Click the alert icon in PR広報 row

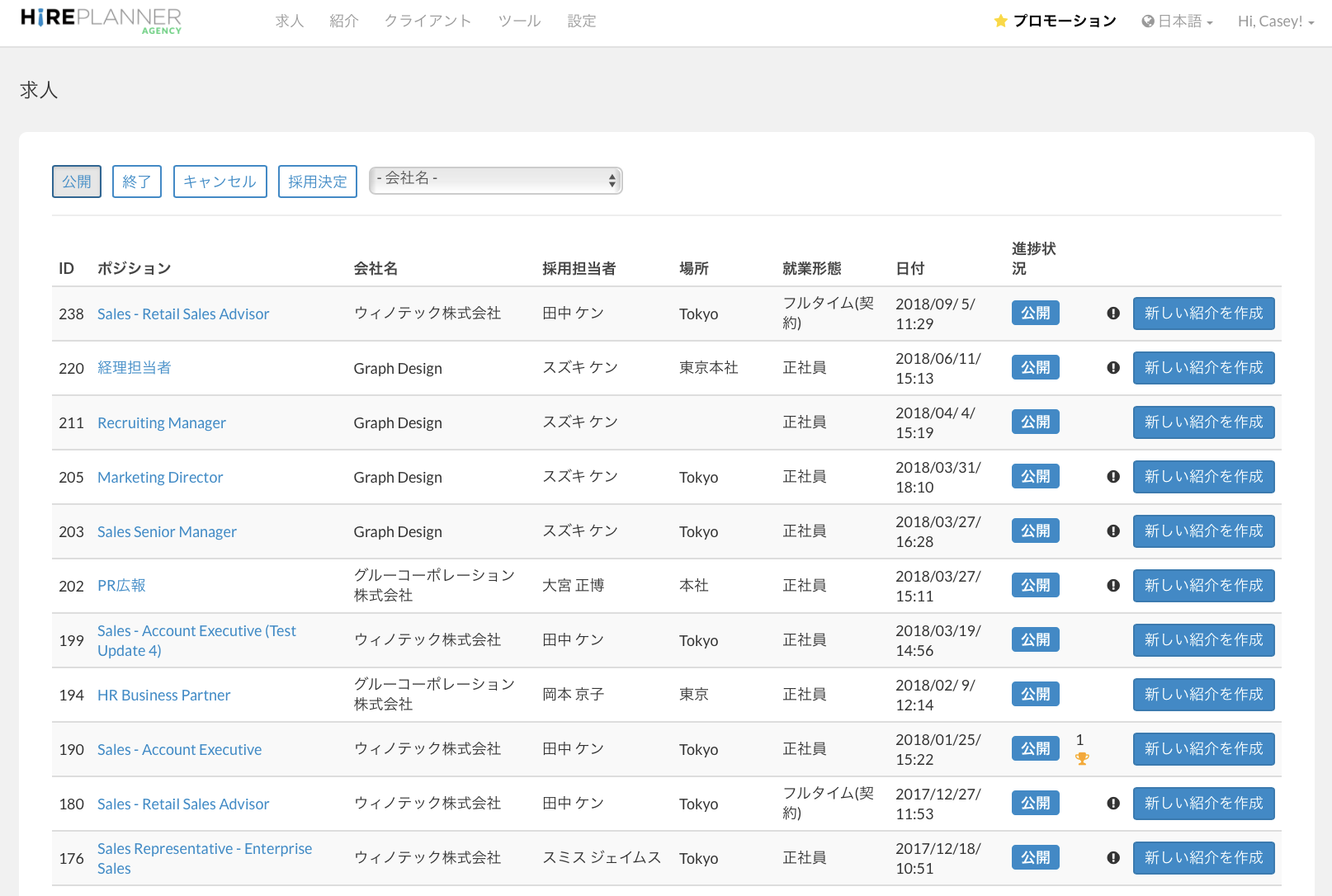[x=1113, y=586]
